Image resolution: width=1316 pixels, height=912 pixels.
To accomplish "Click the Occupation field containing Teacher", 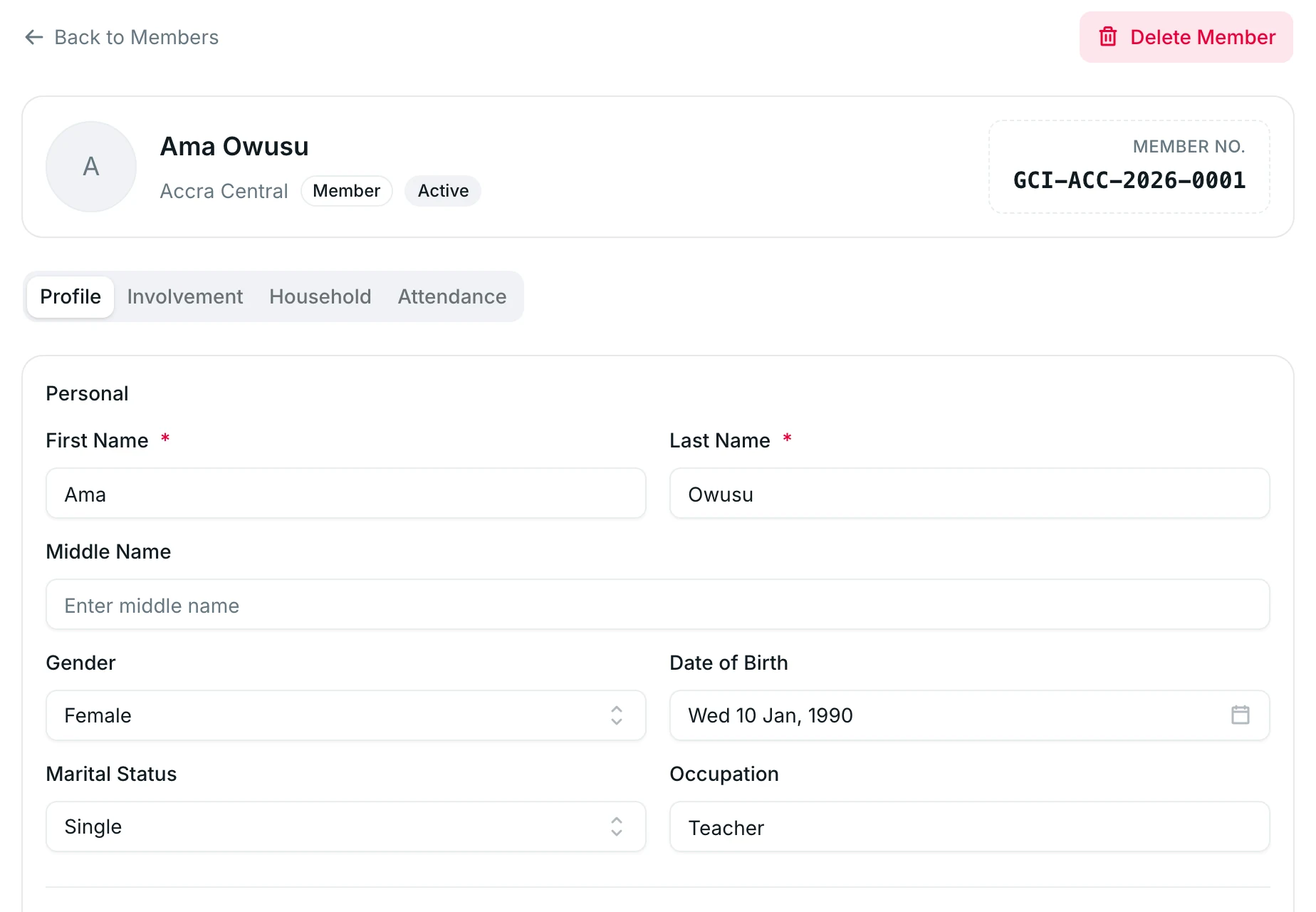I will (x=970, y=826).
